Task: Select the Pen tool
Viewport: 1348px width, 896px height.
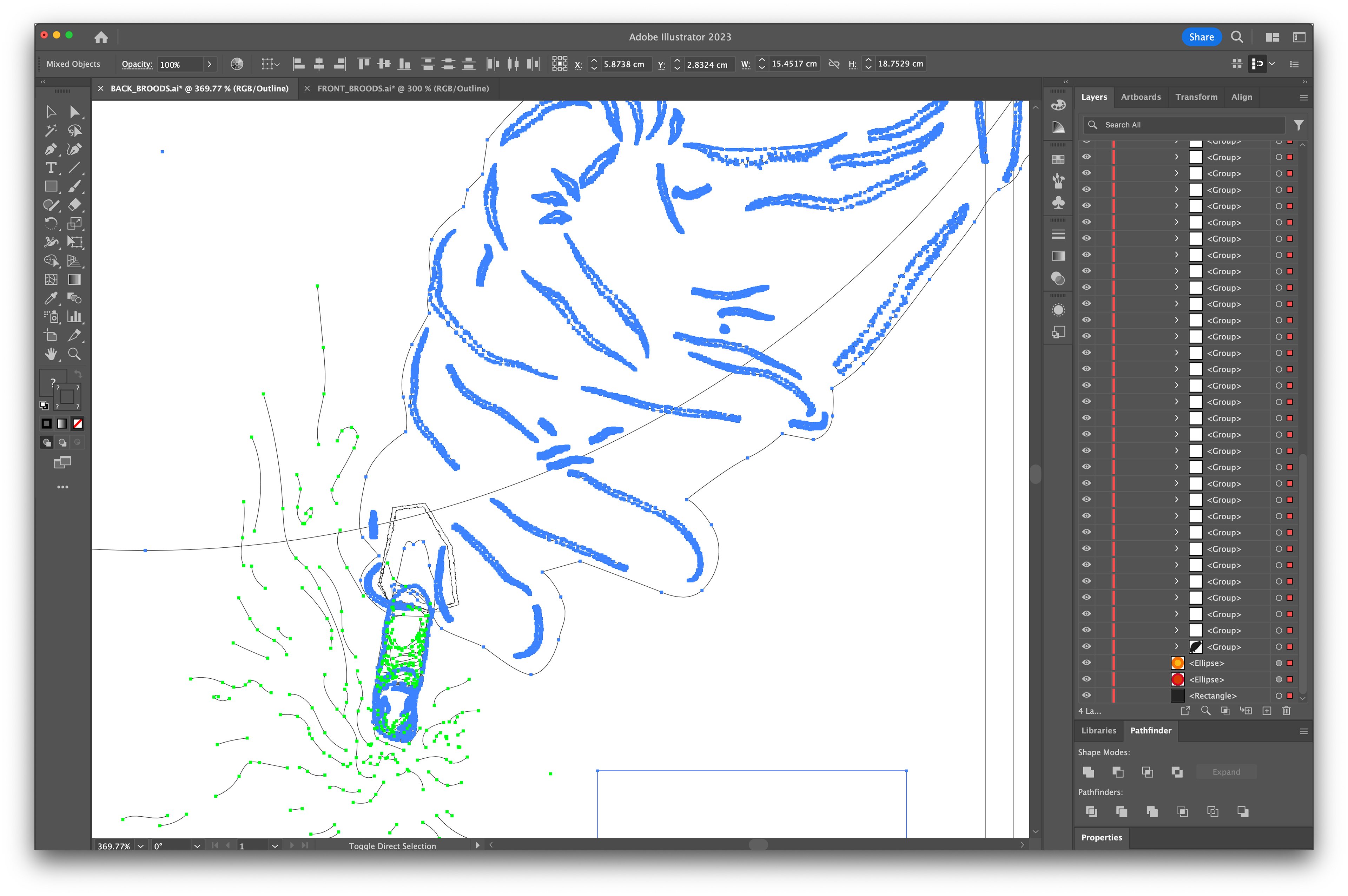Action: click(51, 149)
